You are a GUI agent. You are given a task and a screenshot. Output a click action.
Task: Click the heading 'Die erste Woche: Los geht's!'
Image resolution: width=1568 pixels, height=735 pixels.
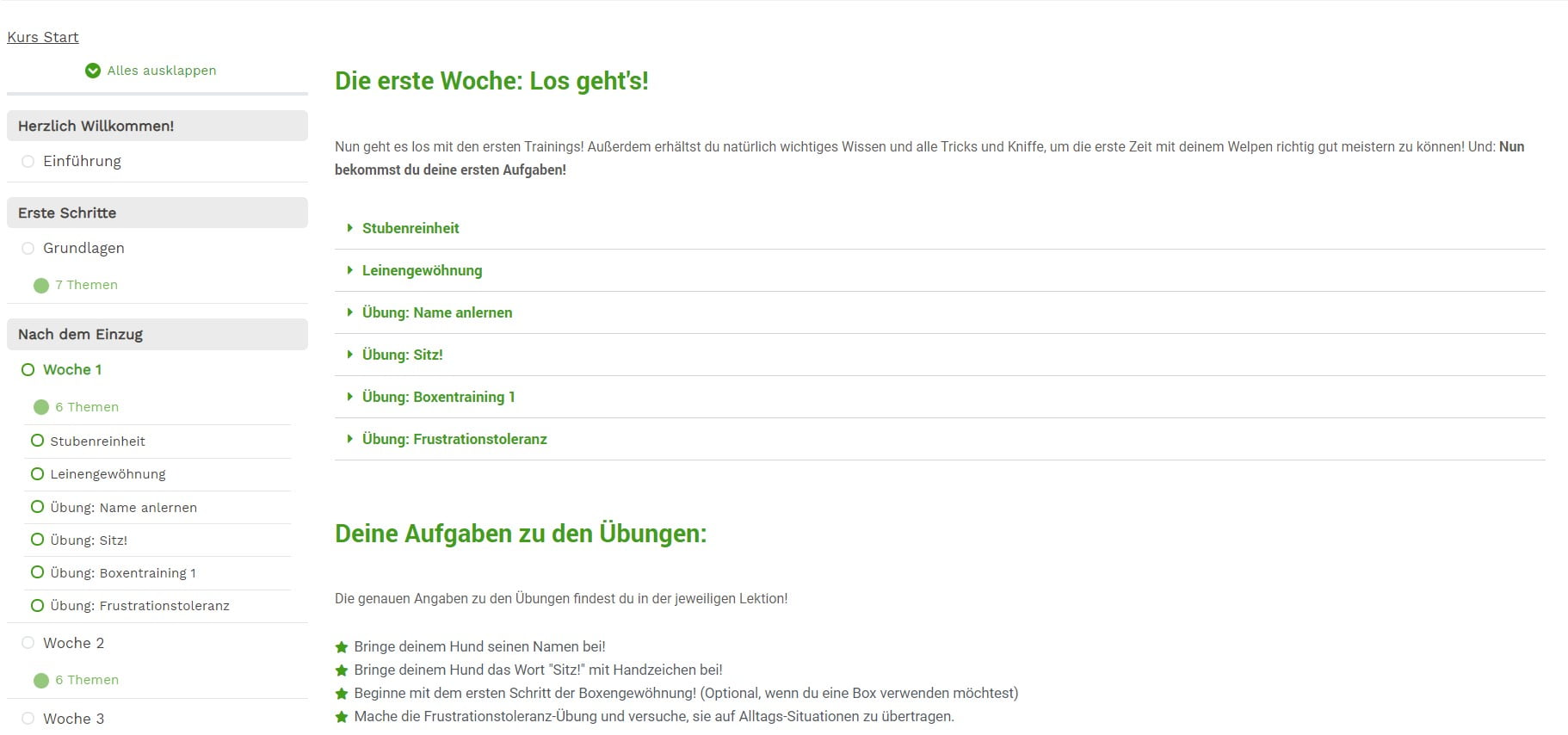(x=491, y=81)
